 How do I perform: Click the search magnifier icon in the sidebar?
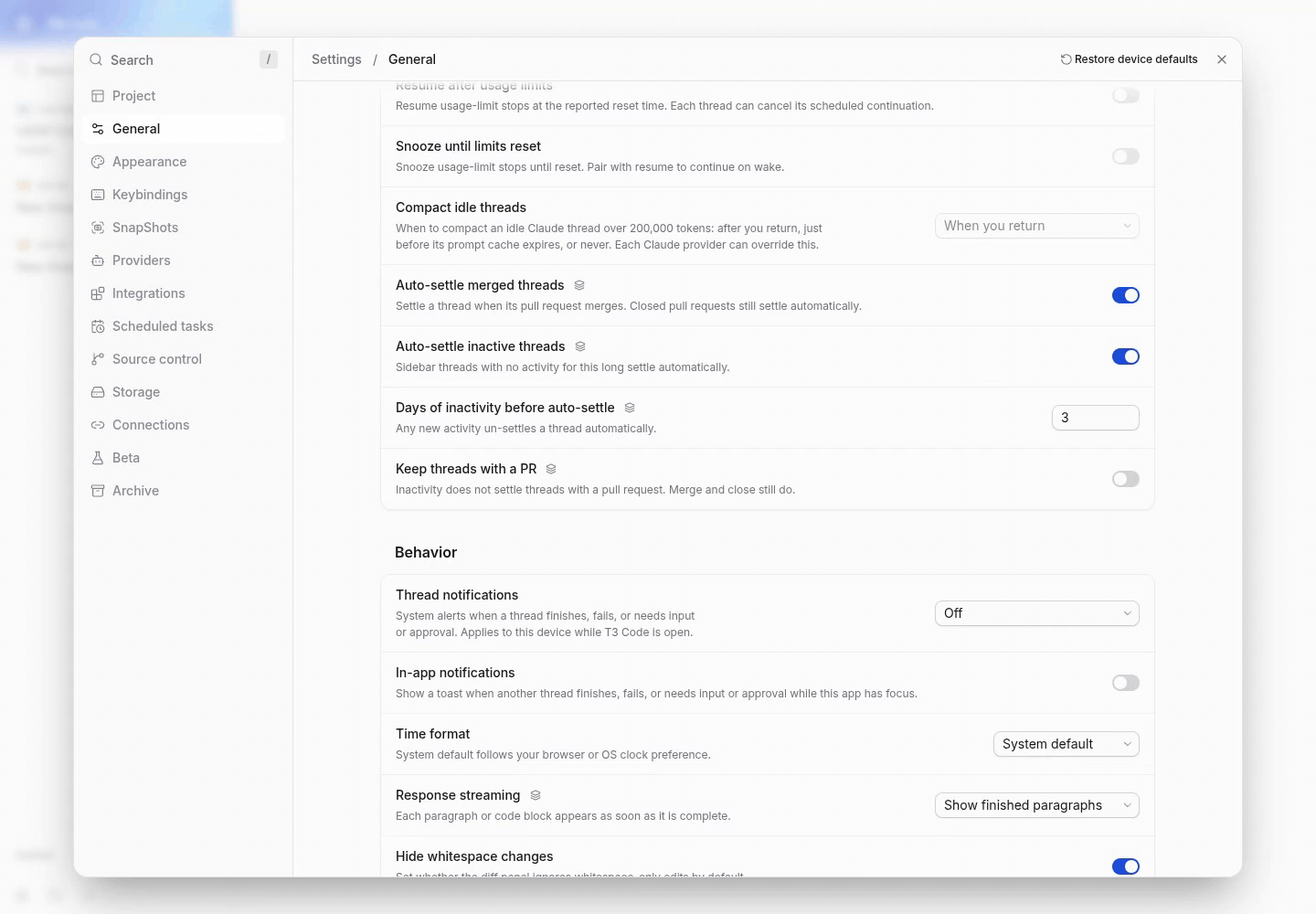(x=96, y=60)
